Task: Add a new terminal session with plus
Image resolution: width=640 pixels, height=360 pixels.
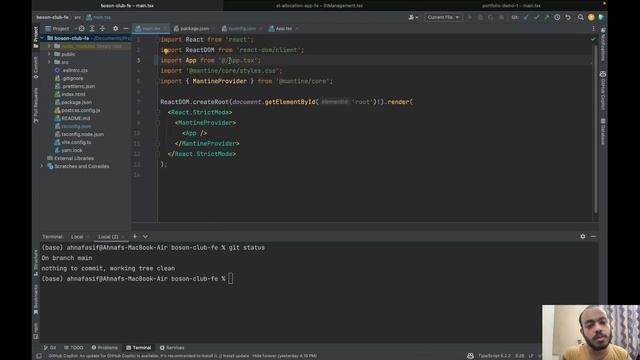Action: pyautogui.click(x=135, y=236)
